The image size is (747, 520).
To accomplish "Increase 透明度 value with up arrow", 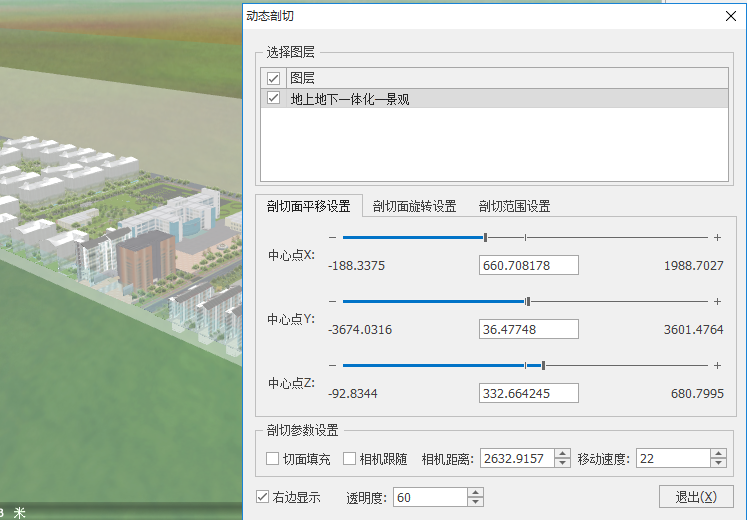I will point(476,492).
